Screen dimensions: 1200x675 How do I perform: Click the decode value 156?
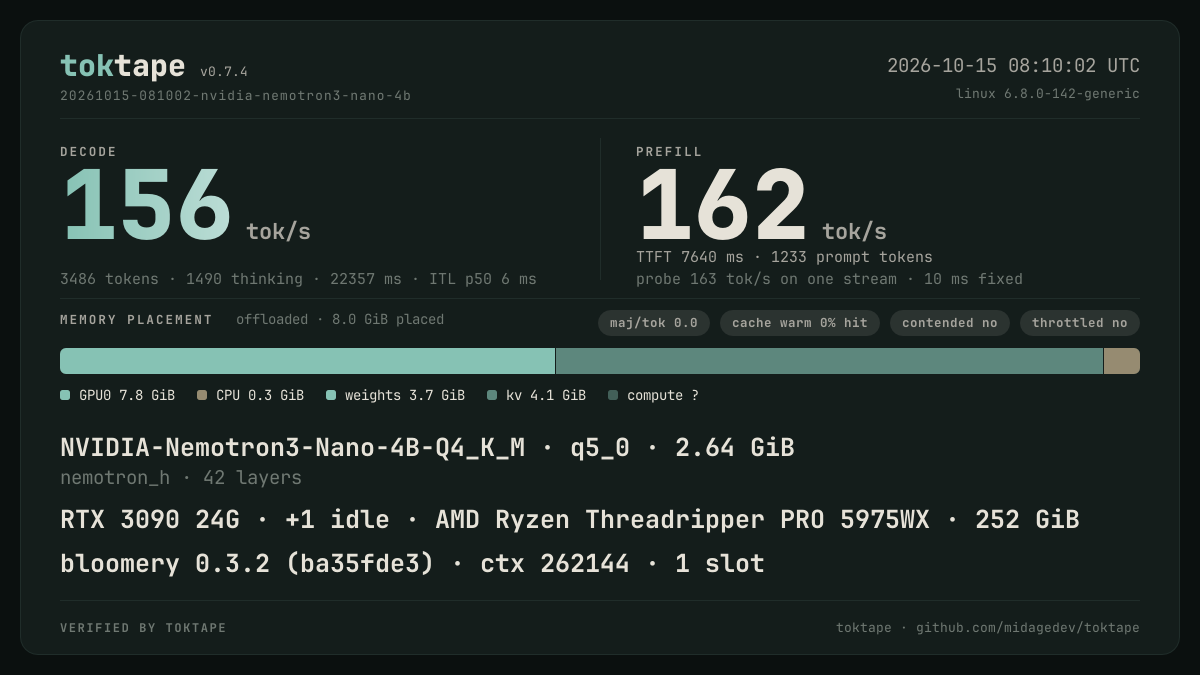pos(146,207)
